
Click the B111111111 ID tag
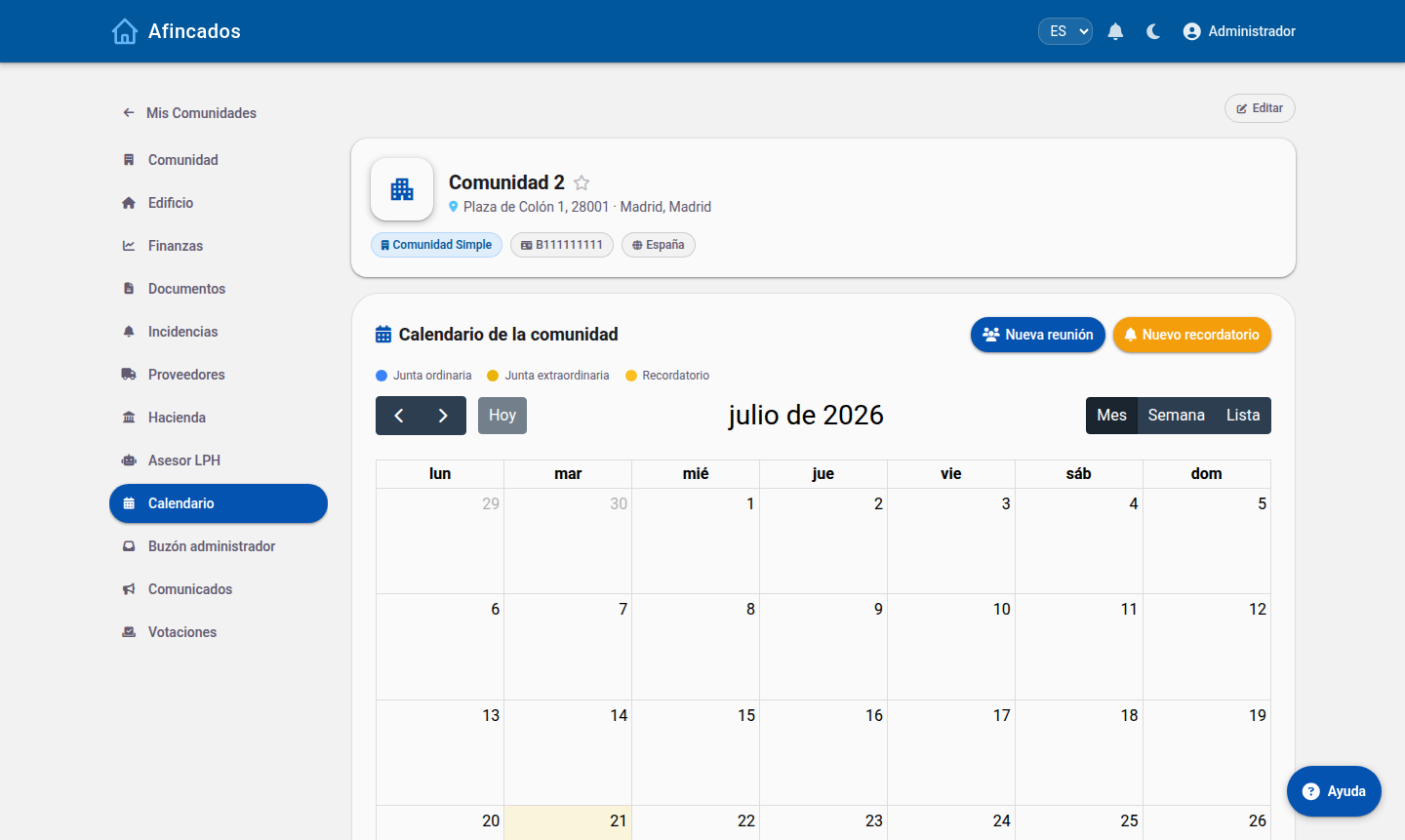point(562,245)
